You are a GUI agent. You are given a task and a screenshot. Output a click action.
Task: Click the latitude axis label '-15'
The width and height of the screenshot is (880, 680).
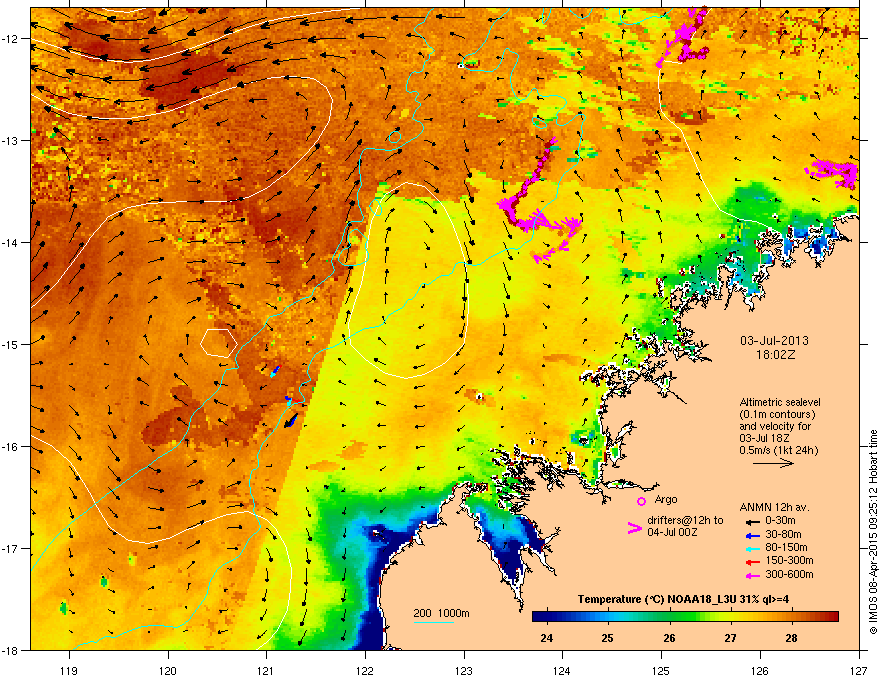(x=10, y=344)
